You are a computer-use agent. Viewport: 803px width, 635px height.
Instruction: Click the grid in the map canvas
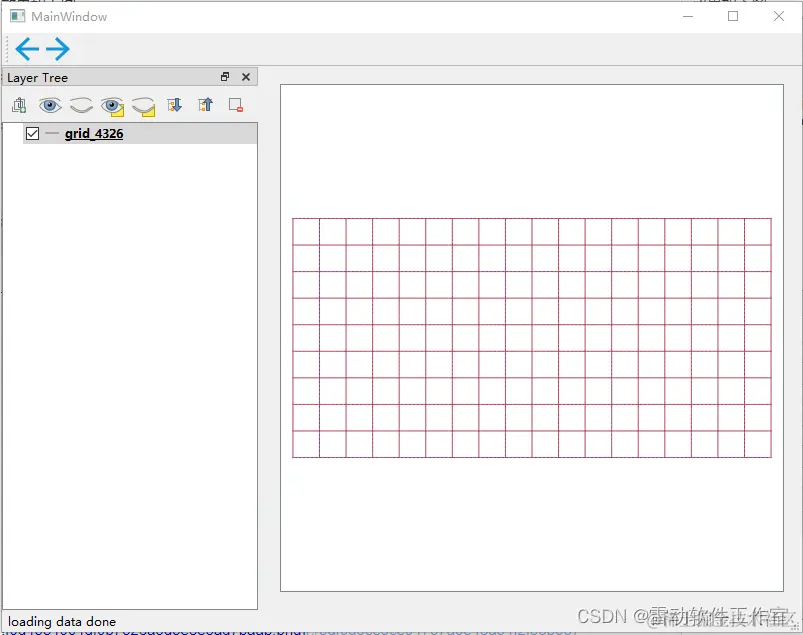(x=532, y=338)
